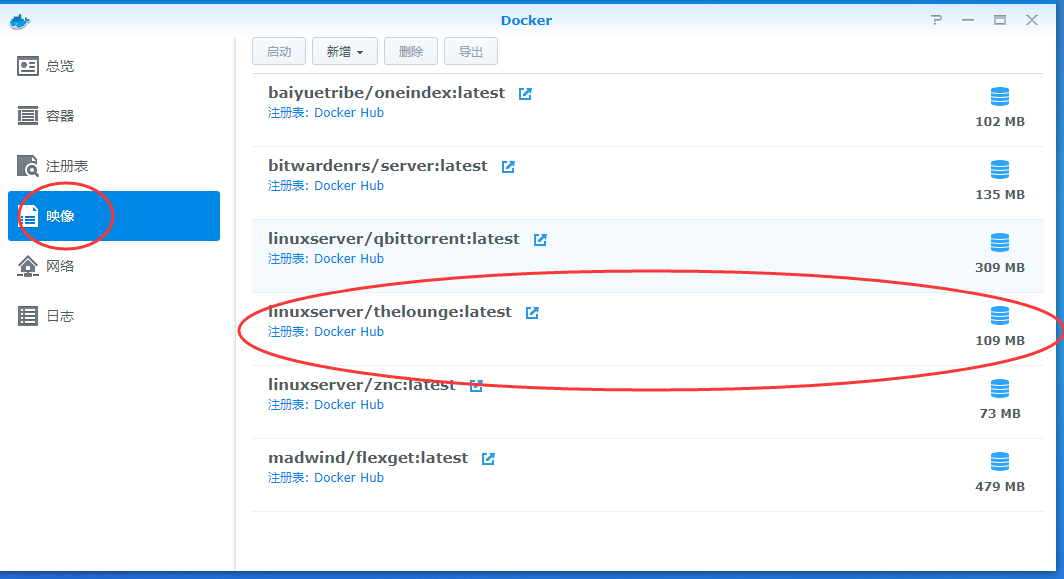Expand the 新增 add dropdown

tap(345, 52)
